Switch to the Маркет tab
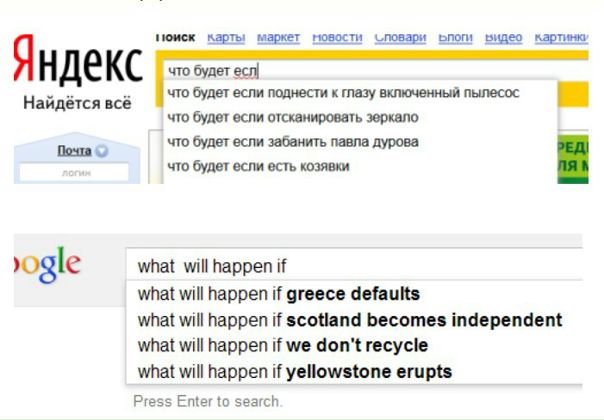 point(278,37)
